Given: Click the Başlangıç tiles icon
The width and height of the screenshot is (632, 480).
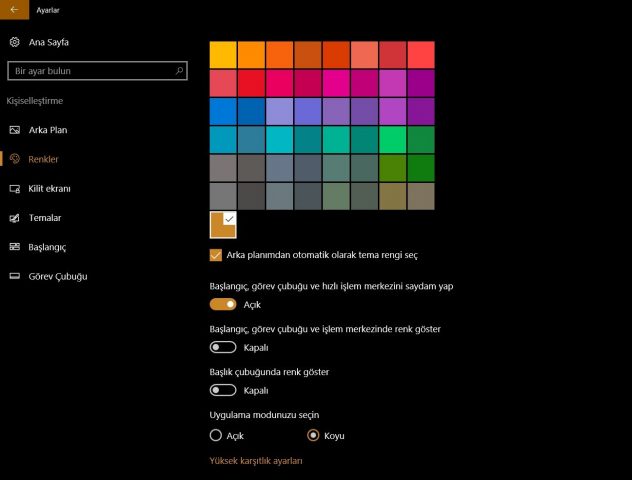Looking at the screenshot, I should pyautogui.click(x=15, y=247).
